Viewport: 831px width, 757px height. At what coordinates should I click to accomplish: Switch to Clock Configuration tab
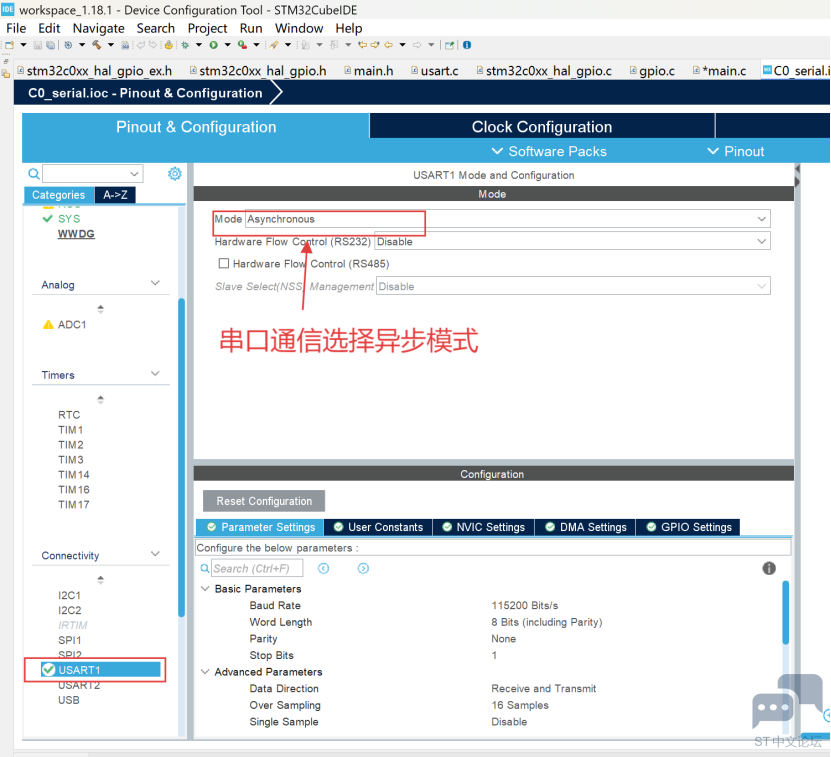[x=542, y=127]
